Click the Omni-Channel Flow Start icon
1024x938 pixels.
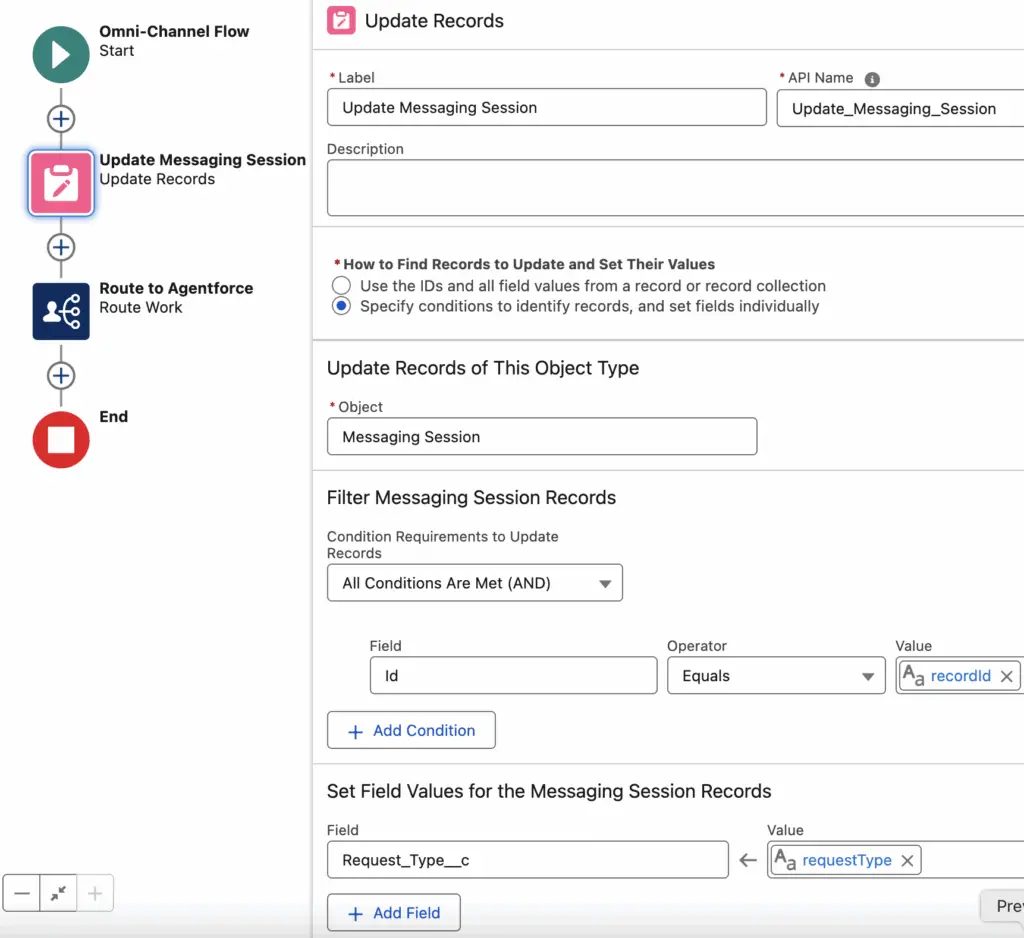click(61, 54)
